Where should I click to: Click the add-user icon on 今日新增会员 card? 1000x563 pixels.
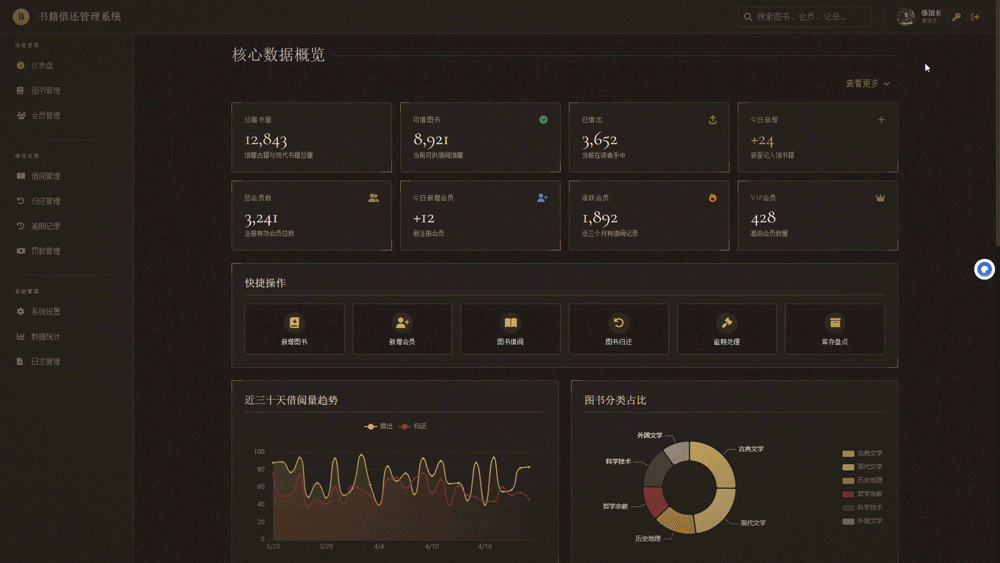coord(542,198)
